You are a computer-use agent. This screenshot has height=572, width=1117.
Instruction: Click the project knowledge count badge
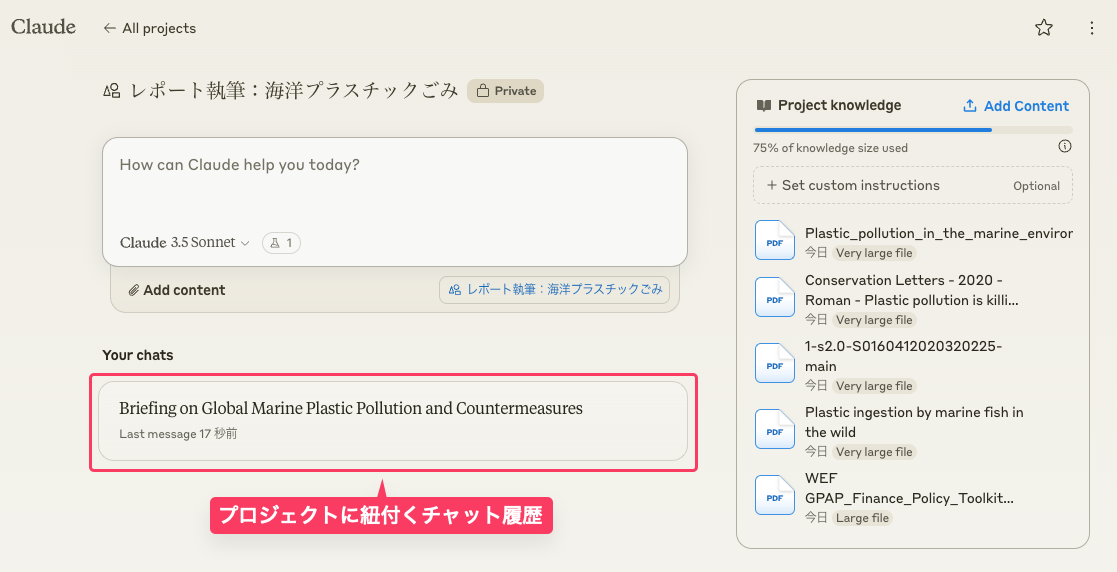[x=281, y=243]
